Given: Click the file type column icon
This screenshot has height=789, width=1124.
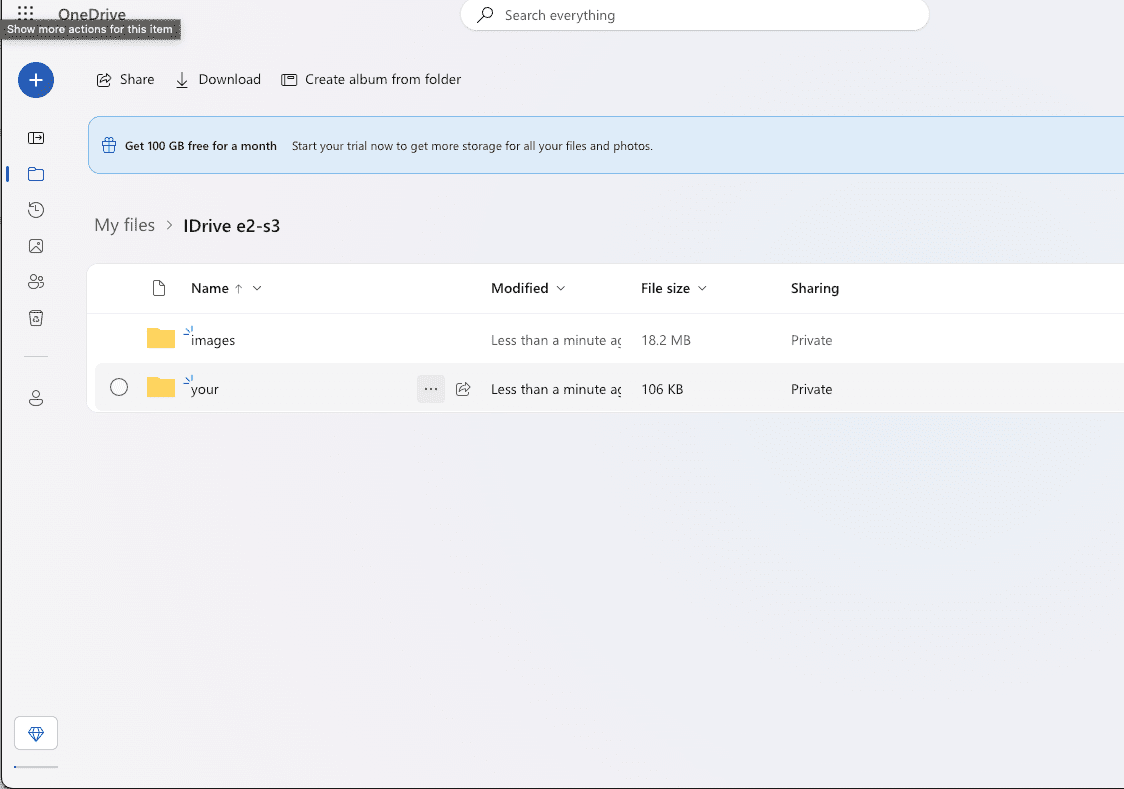Looking at the screenshot, I should (159, 288).
